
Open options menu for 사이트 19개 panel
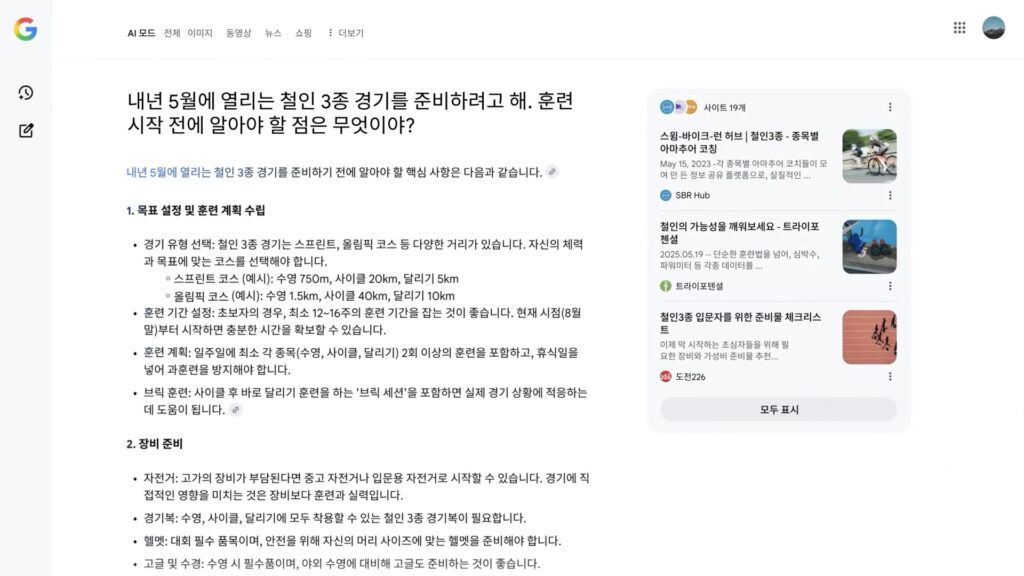(890, 107)
